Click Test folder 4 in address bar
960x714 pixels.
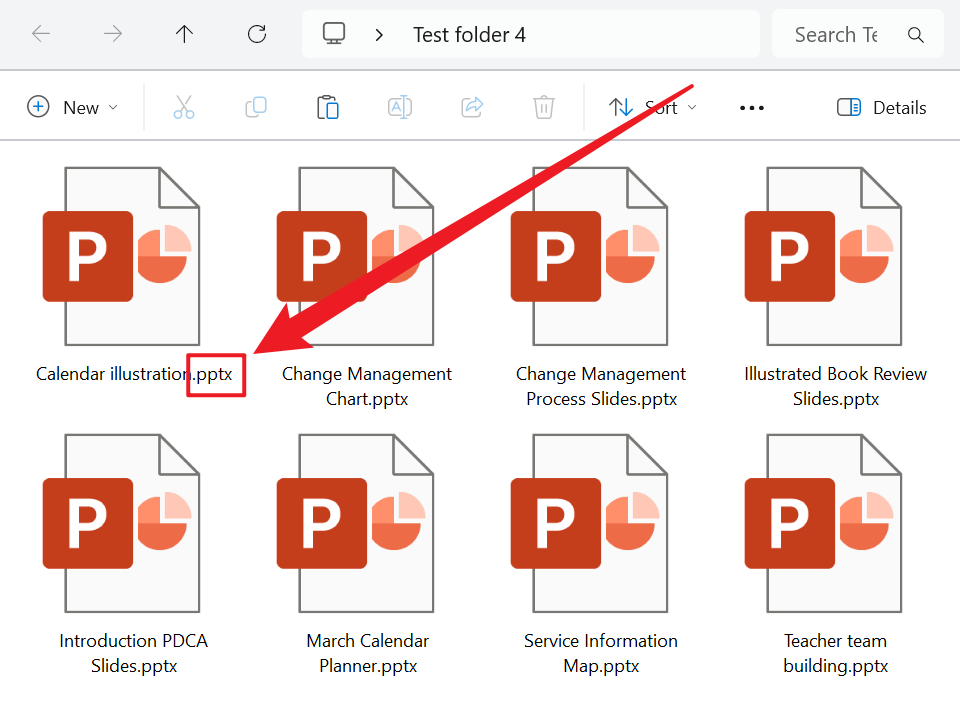[469, 35]
